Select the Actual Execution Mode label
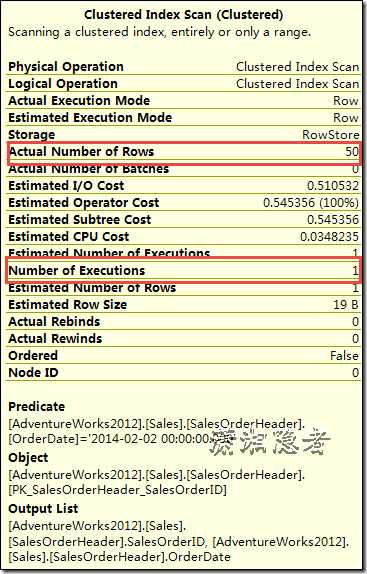This screenshot has width=367, height=574. (x=79, y=101)
